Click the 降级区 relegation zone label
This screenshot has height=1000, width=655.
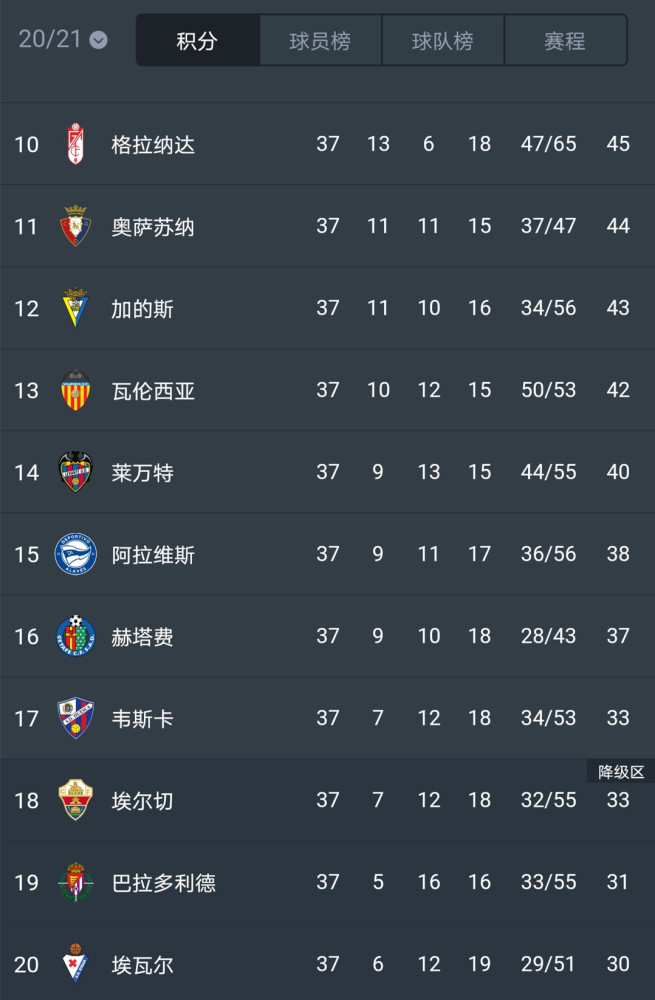(x=621, y=772)
